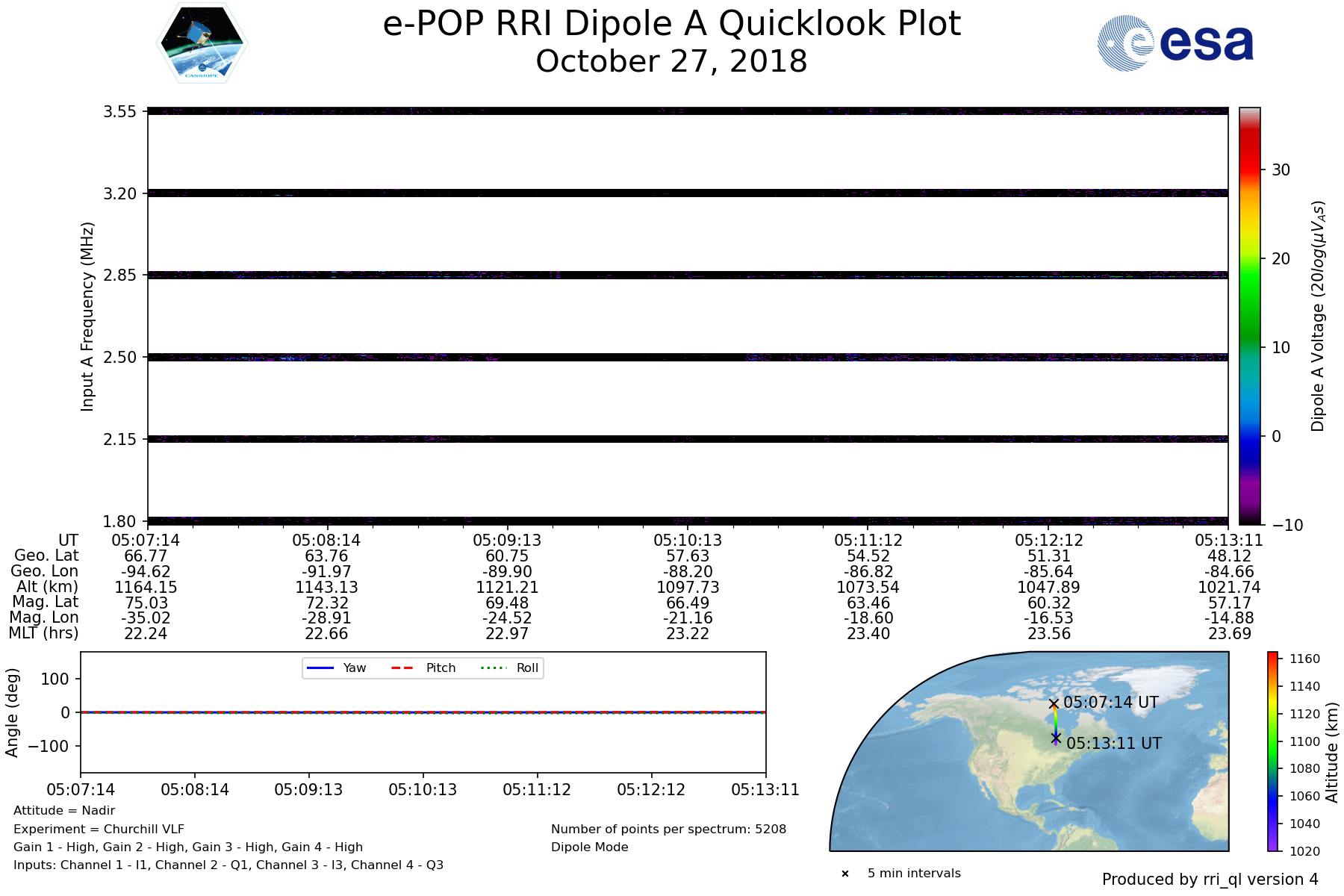Click the 2.50 MHz spectrogram band
1344x896 pixels.
pyautogui.click(x=687, y=358)
